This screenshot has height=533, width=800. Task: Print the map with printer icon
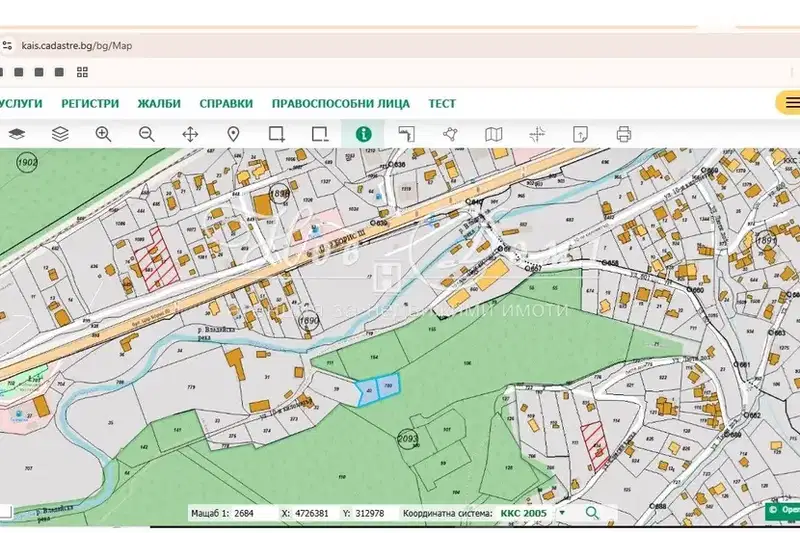coord(623,134)
